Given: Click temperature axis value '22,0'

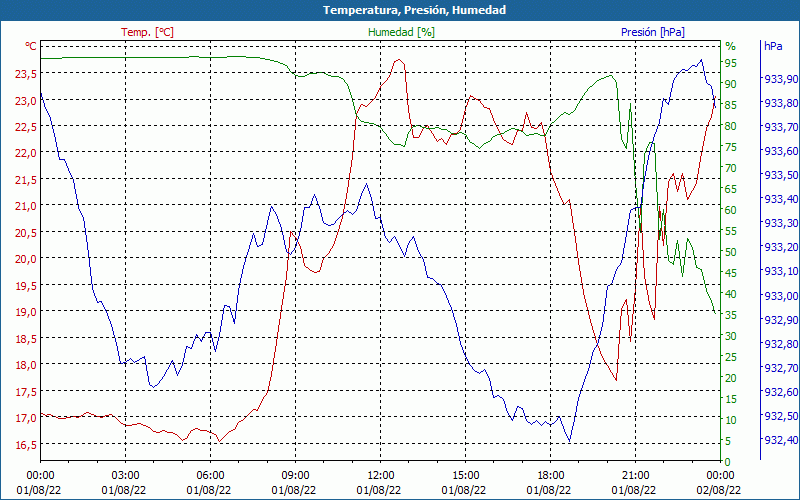Looking at the screenshot, I should coord(26,153).
